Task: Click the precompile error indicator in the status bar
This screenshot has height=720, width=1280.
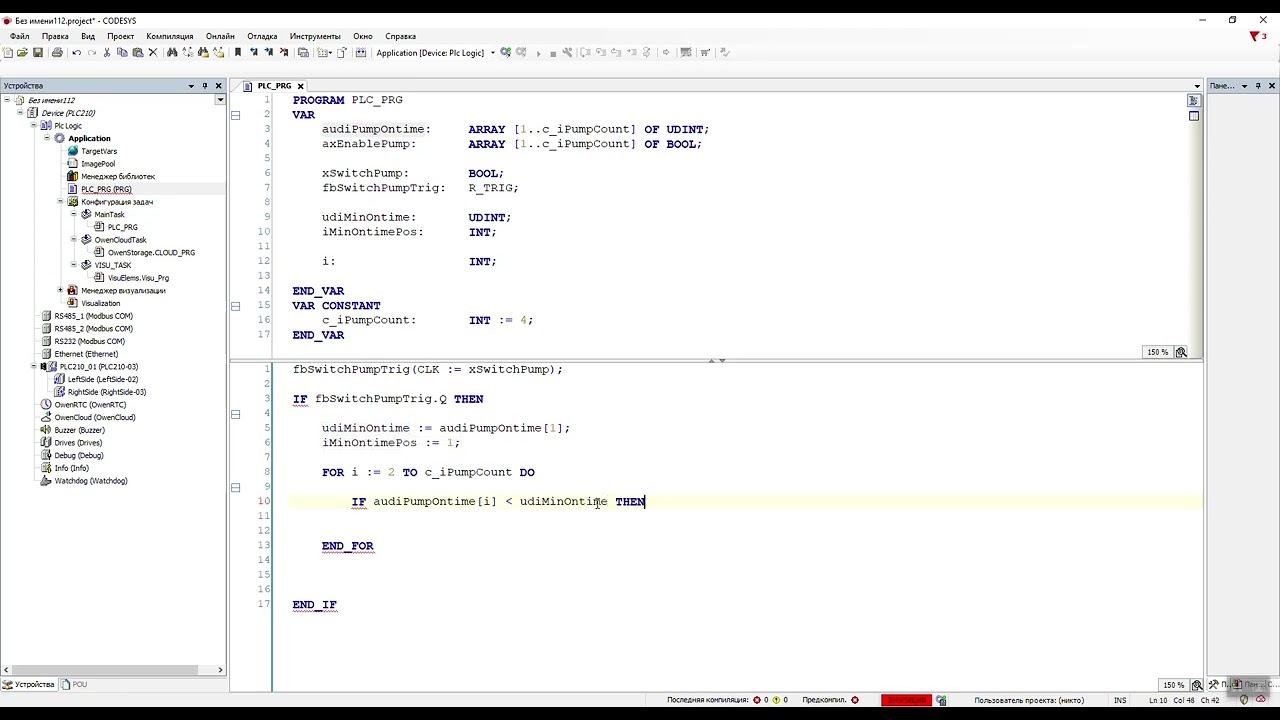Action: click(x=855, y=700)
